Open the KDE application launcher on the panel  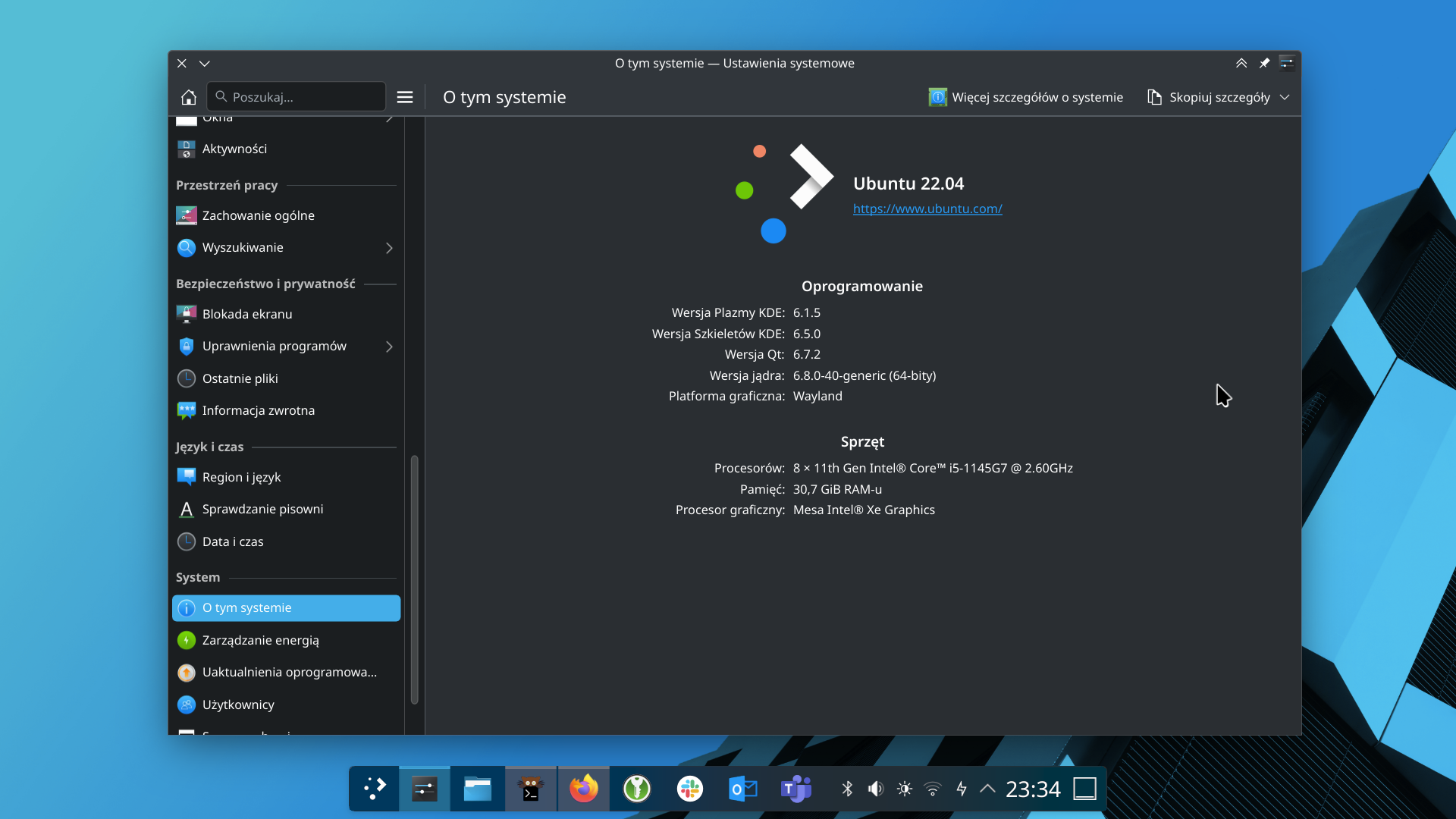[x=375, y=789]
